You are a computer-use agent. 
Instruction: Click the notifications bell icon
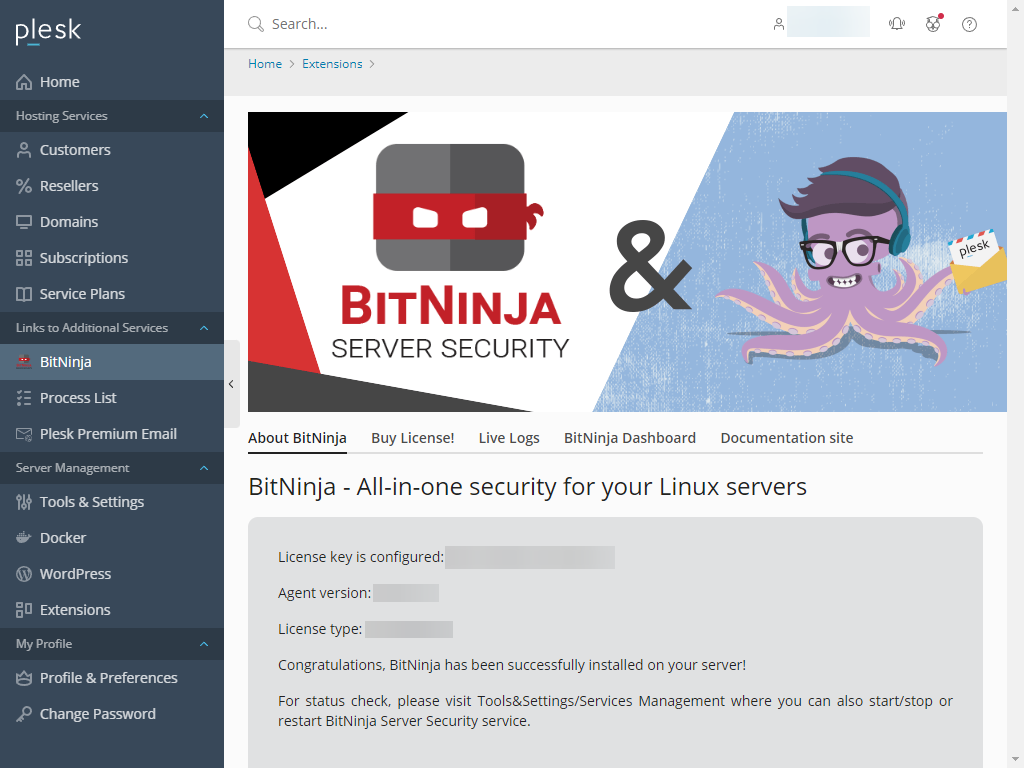pos(897,23)
